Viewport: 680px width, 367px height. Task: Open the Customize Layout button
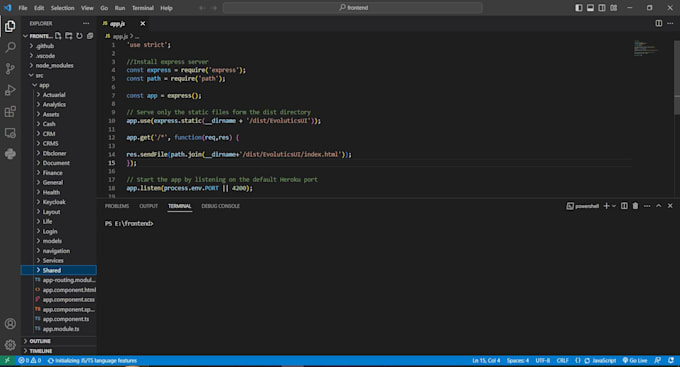coord(614,8)
